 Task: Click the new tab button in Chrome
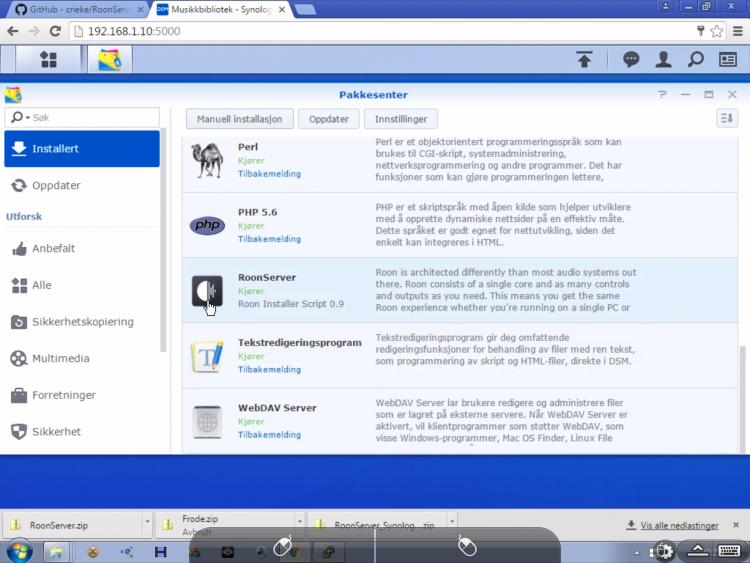click(305, 10)
